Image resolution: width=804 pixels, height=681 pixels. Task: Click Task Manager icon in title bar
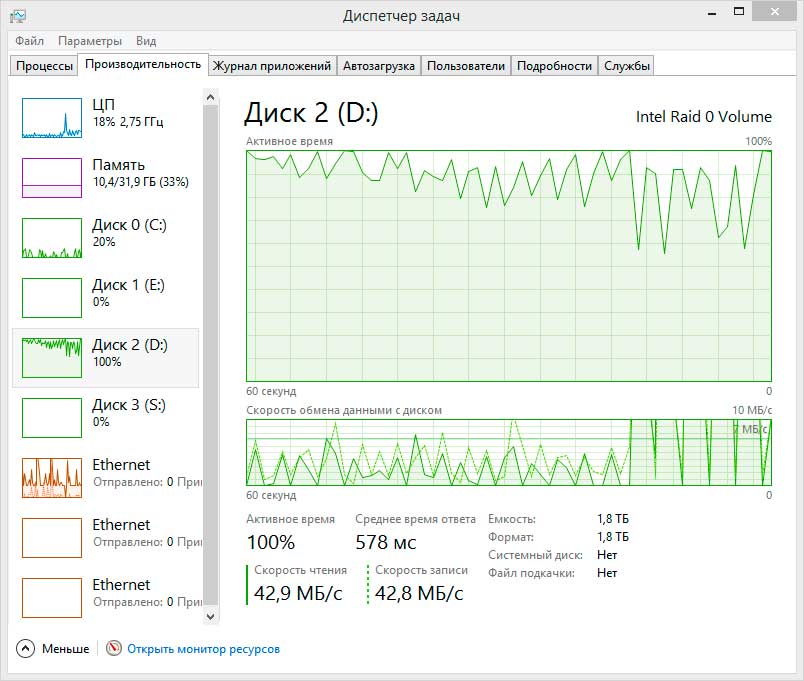(18, 15)
